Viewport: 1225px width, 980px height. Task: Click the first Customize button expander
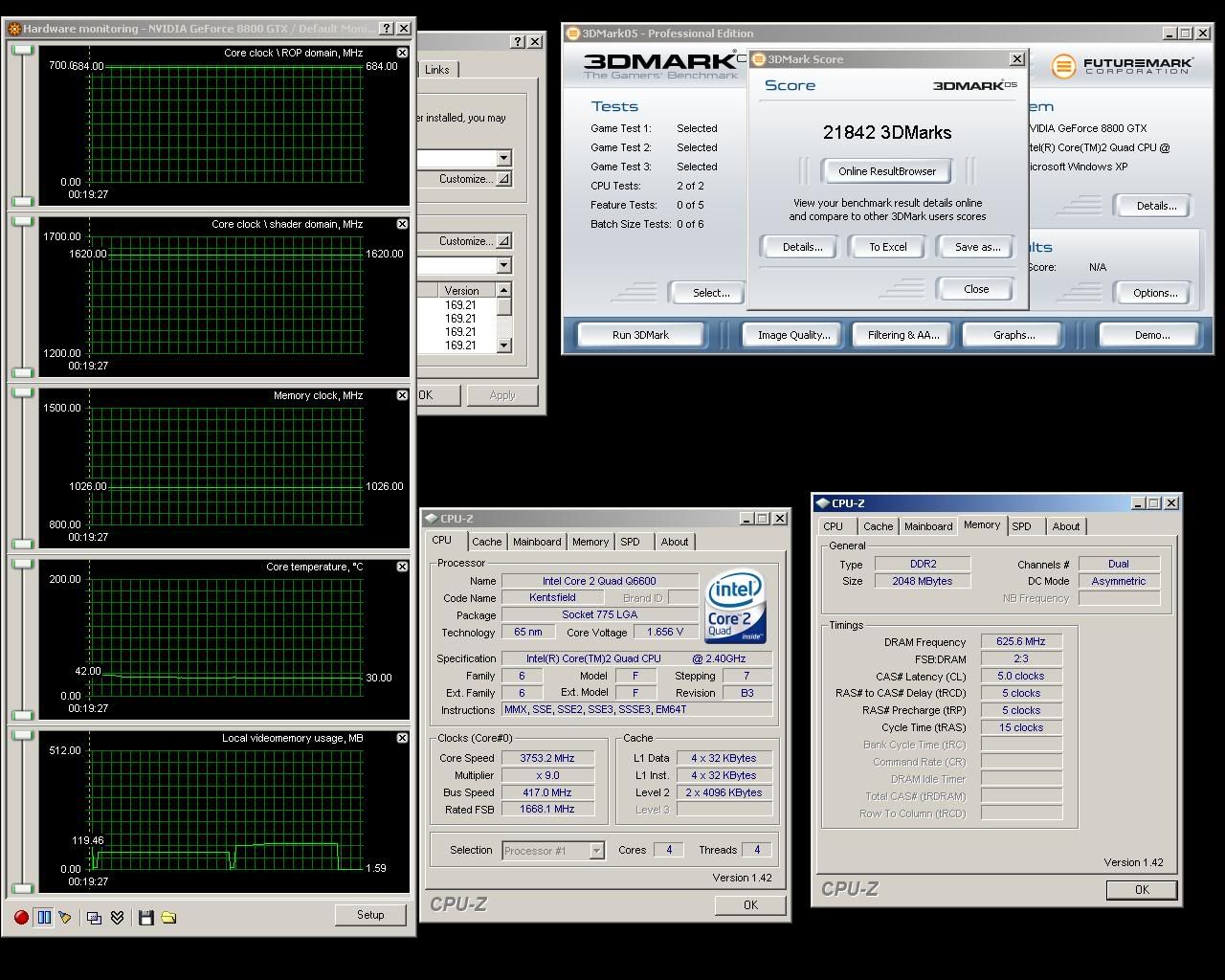(x=503, y=179)
